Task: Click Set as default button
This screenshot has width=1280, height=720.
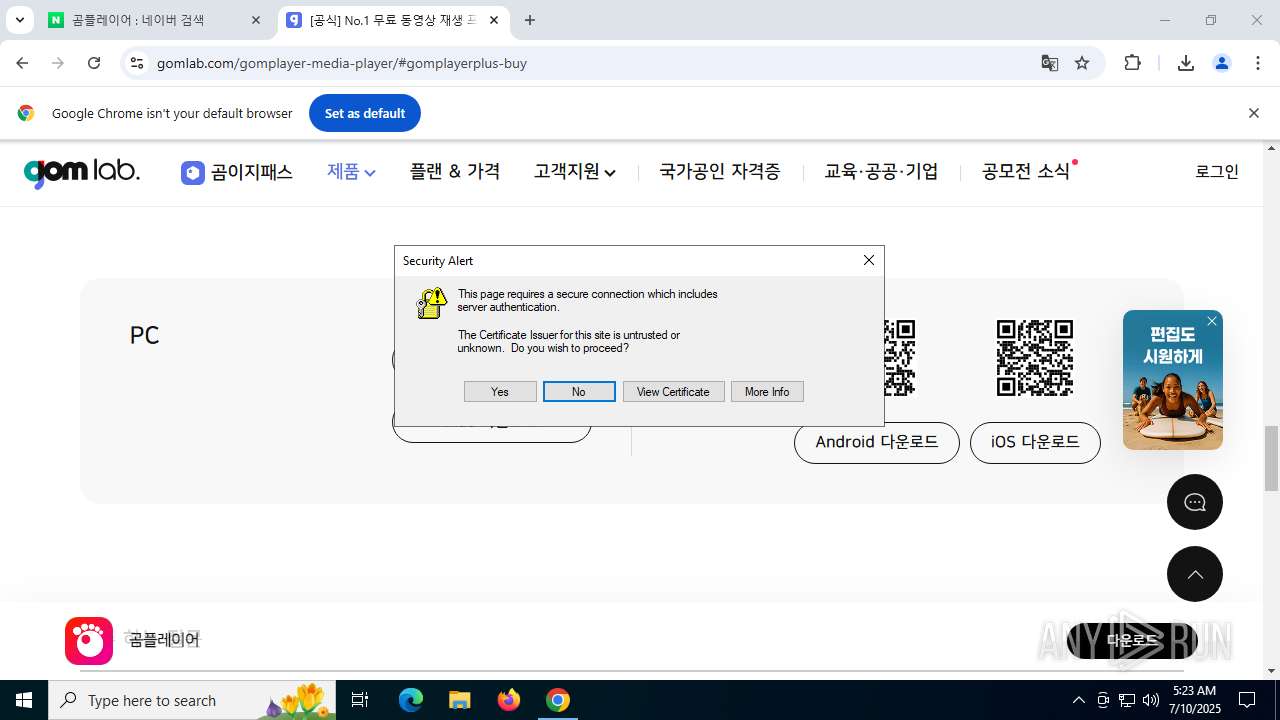Action: [365, 113]
